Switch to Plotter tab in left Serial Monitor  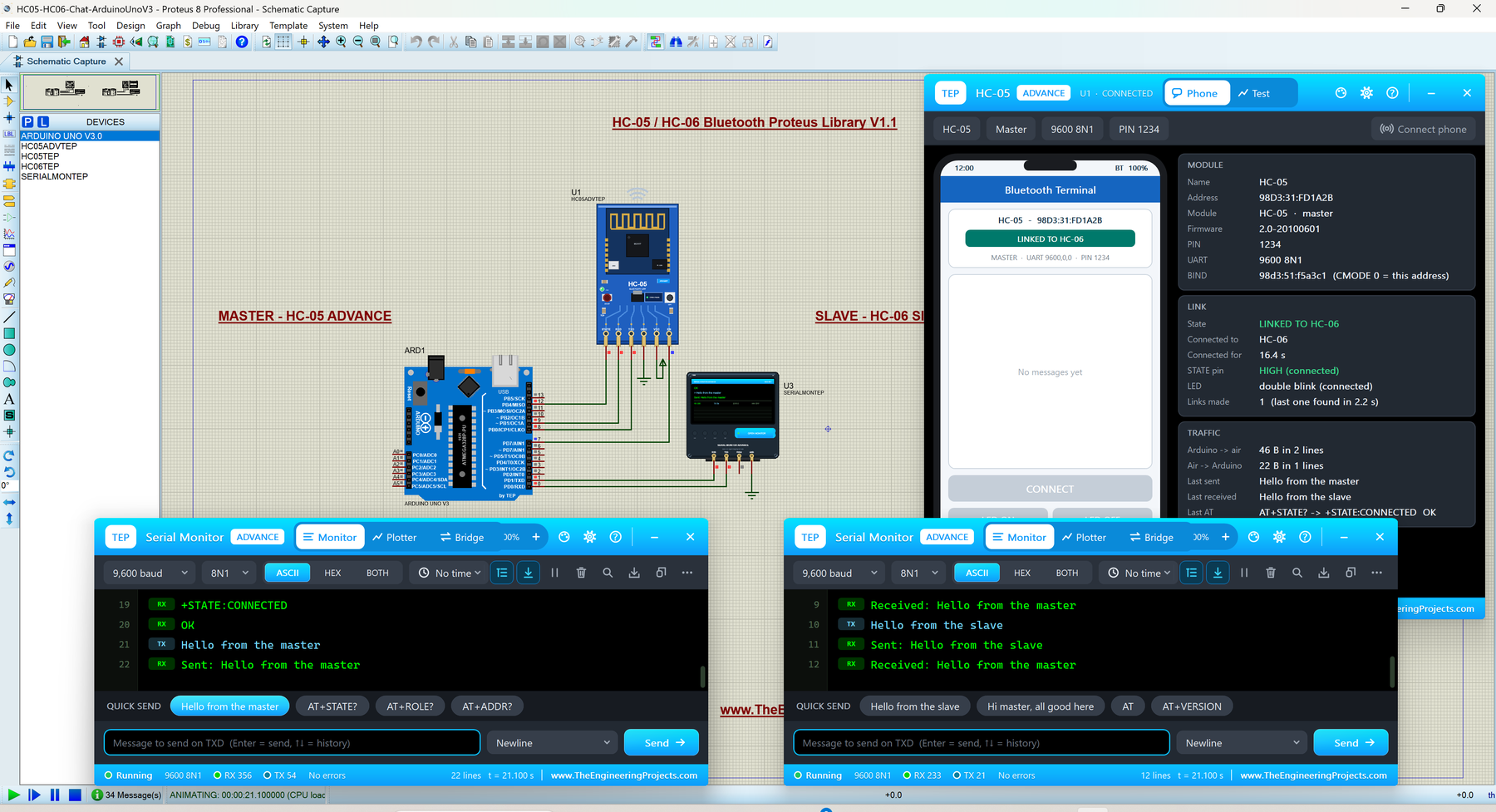click(395, 537)
